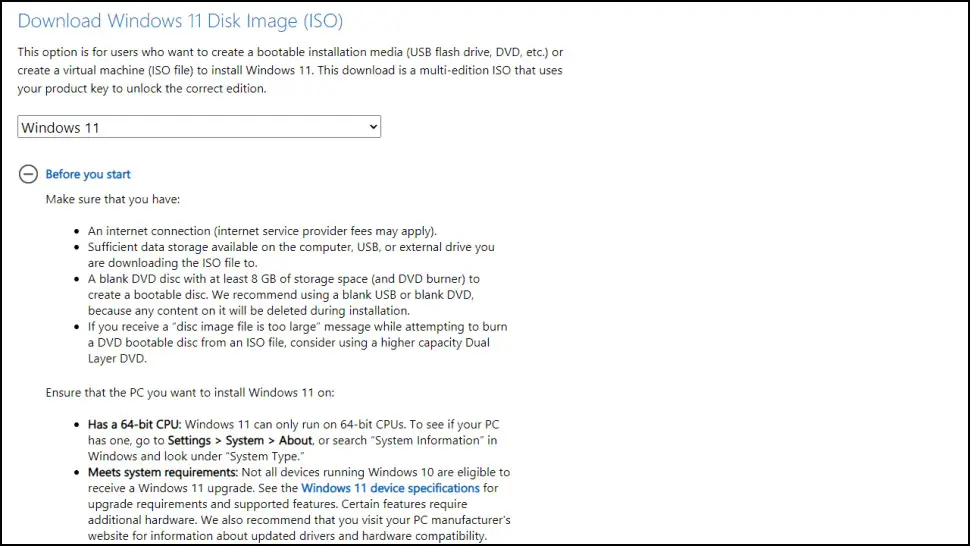Click the bold 'Meets system requirements' text

pos(162,472)
